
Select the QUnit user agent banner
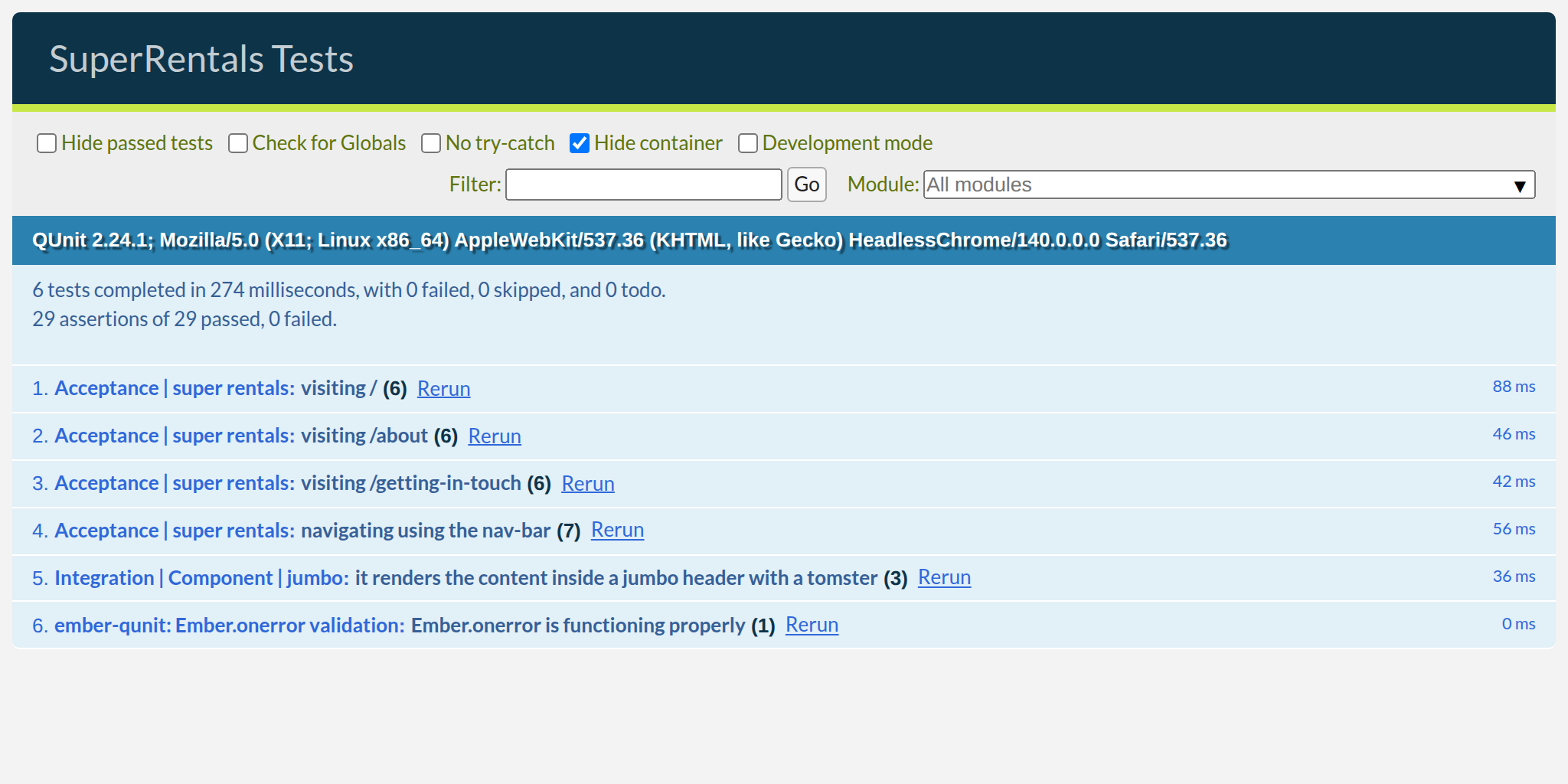(x=628, y=240)
